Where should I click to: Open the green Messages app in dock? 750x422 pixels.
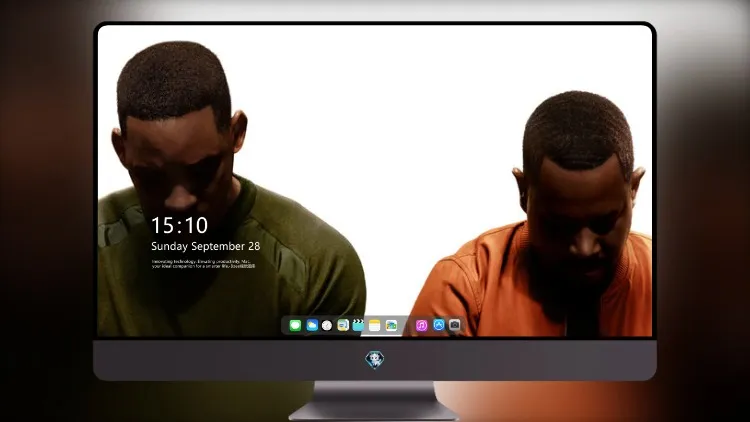(x=295, y=325)
